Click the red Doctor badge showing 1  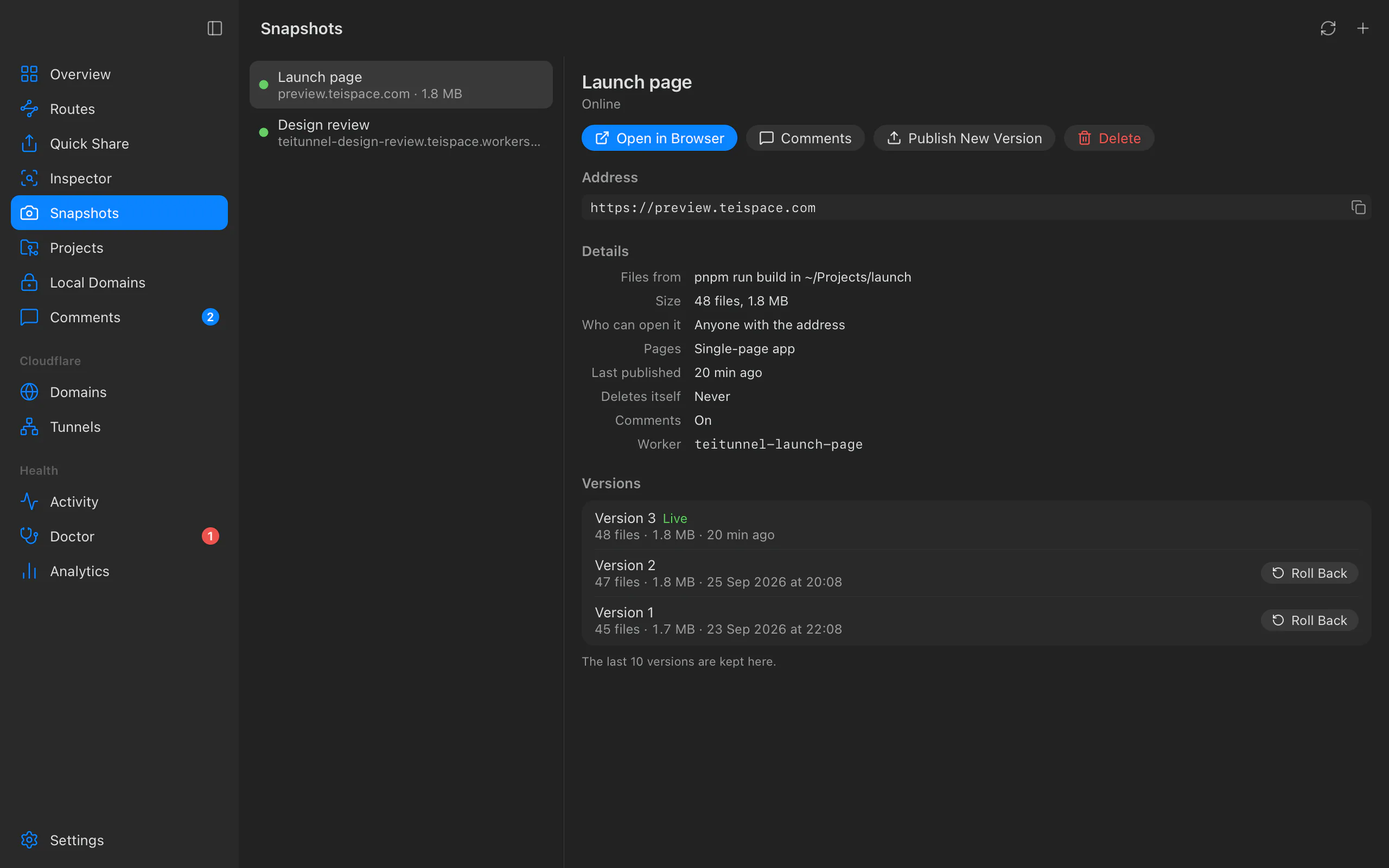(210, 536)
